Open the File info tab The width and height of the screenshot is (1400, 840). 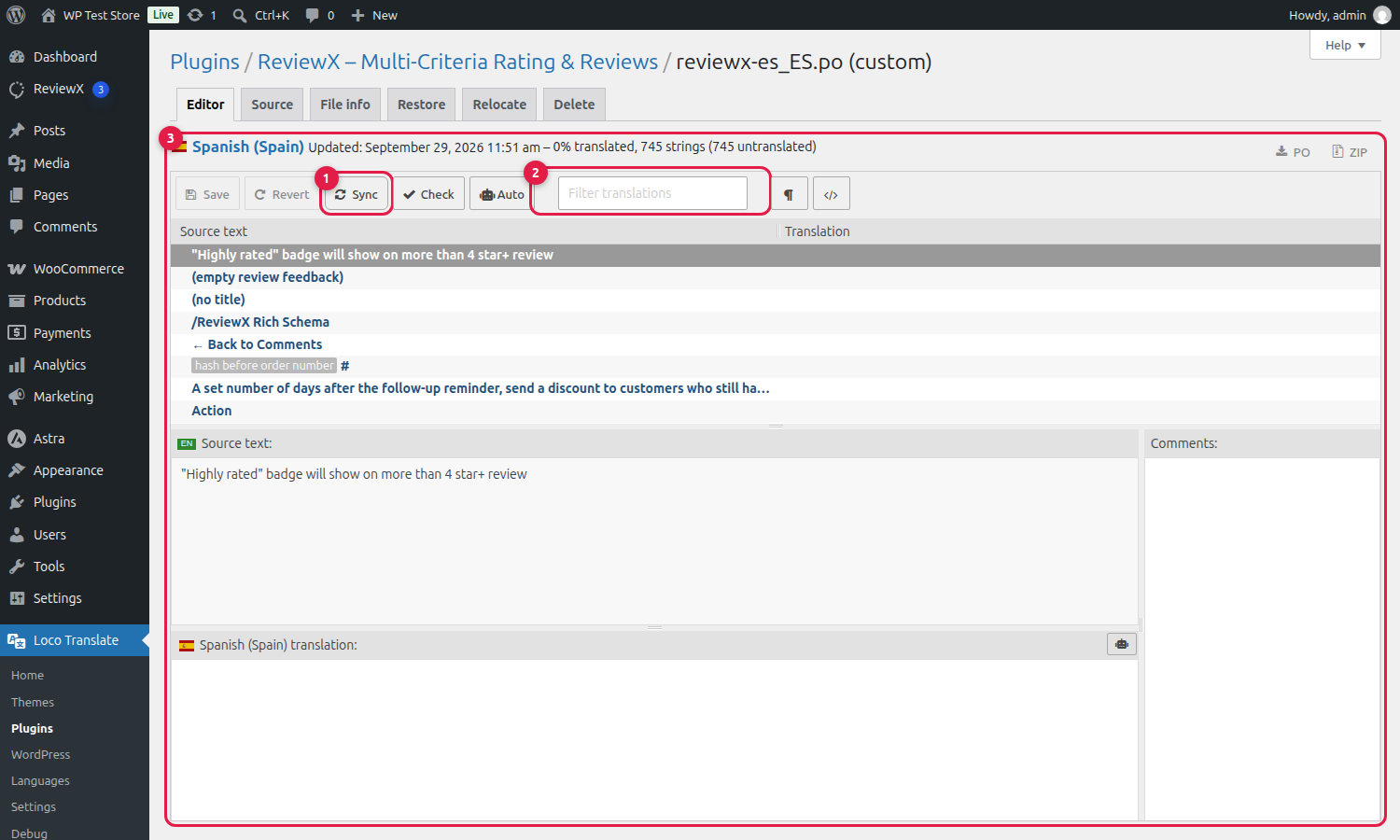point(345,105)
